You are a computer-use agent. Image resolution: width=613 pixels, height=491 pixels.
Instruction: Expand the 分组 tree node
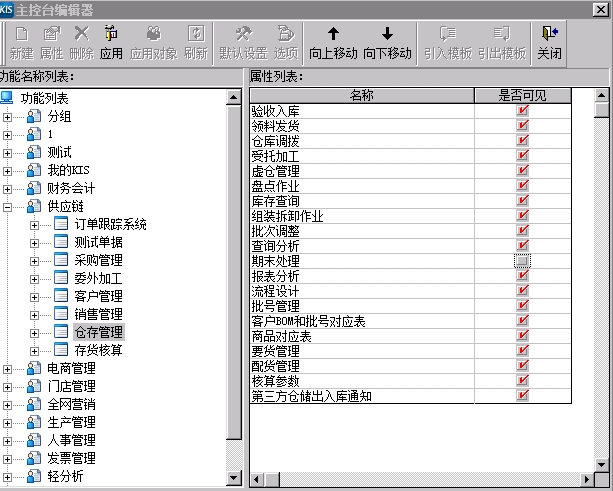7,117
